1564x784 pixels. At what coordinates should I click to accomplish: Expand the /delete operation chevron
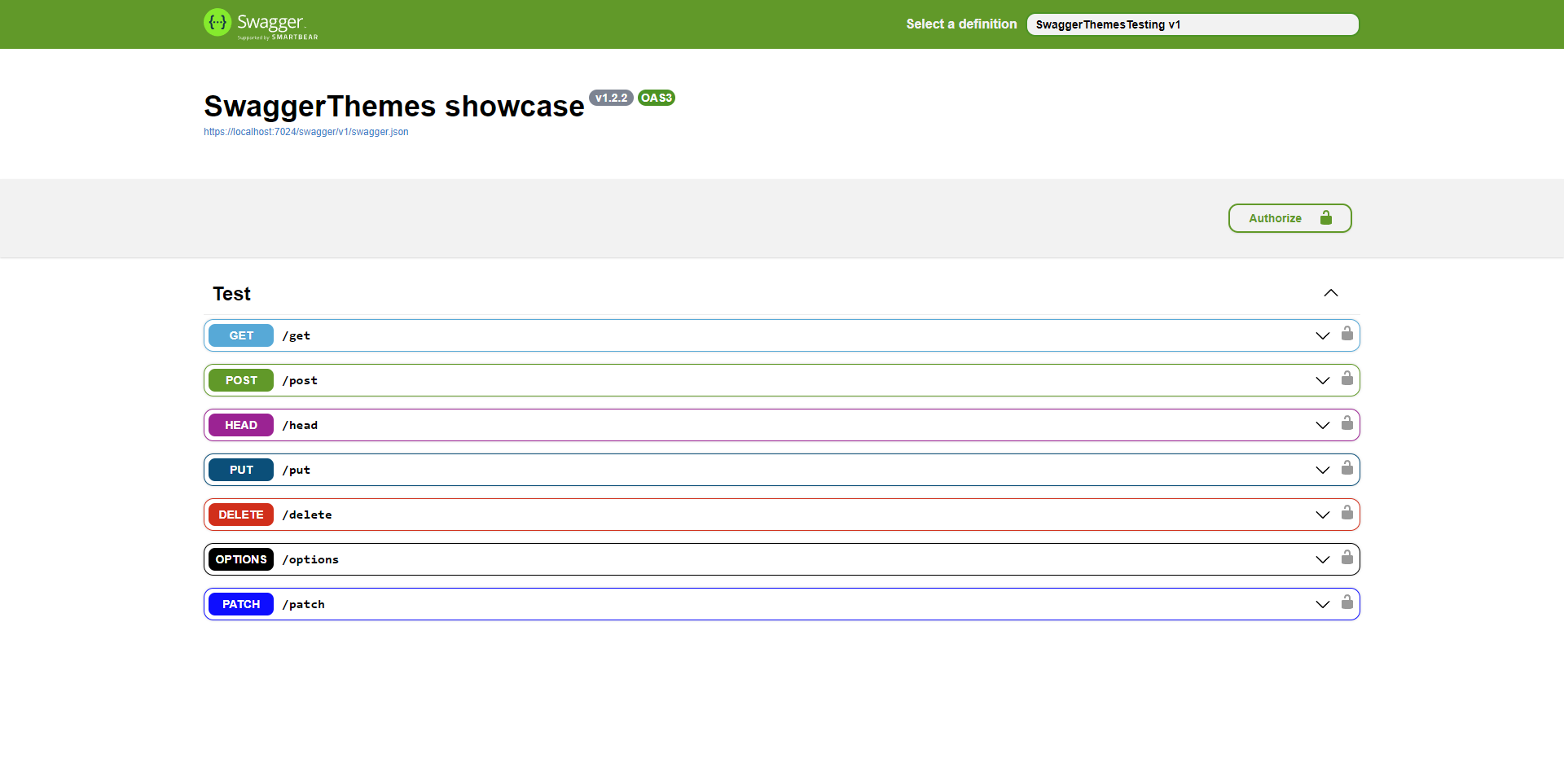click(1323, 515)
